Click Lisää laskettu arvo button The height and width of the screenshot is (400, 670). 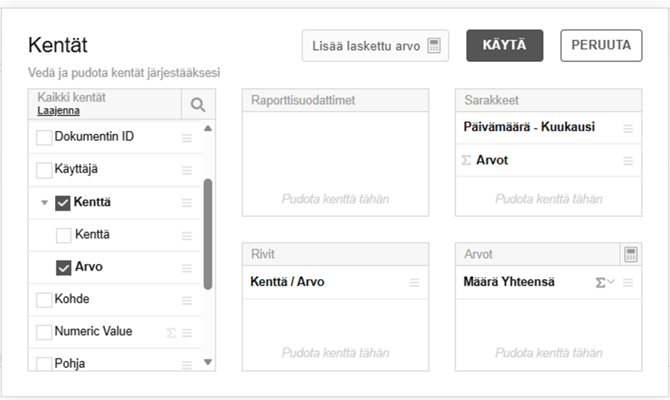pyautogui.click(x=375, y=45)
